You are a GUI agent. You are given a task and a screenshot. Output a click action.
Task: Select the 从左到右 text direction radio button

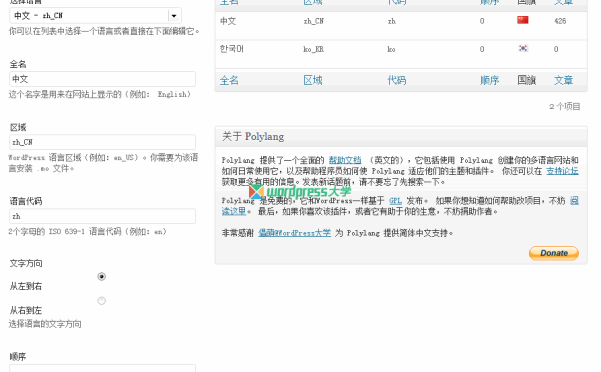(x=102, y=276)
